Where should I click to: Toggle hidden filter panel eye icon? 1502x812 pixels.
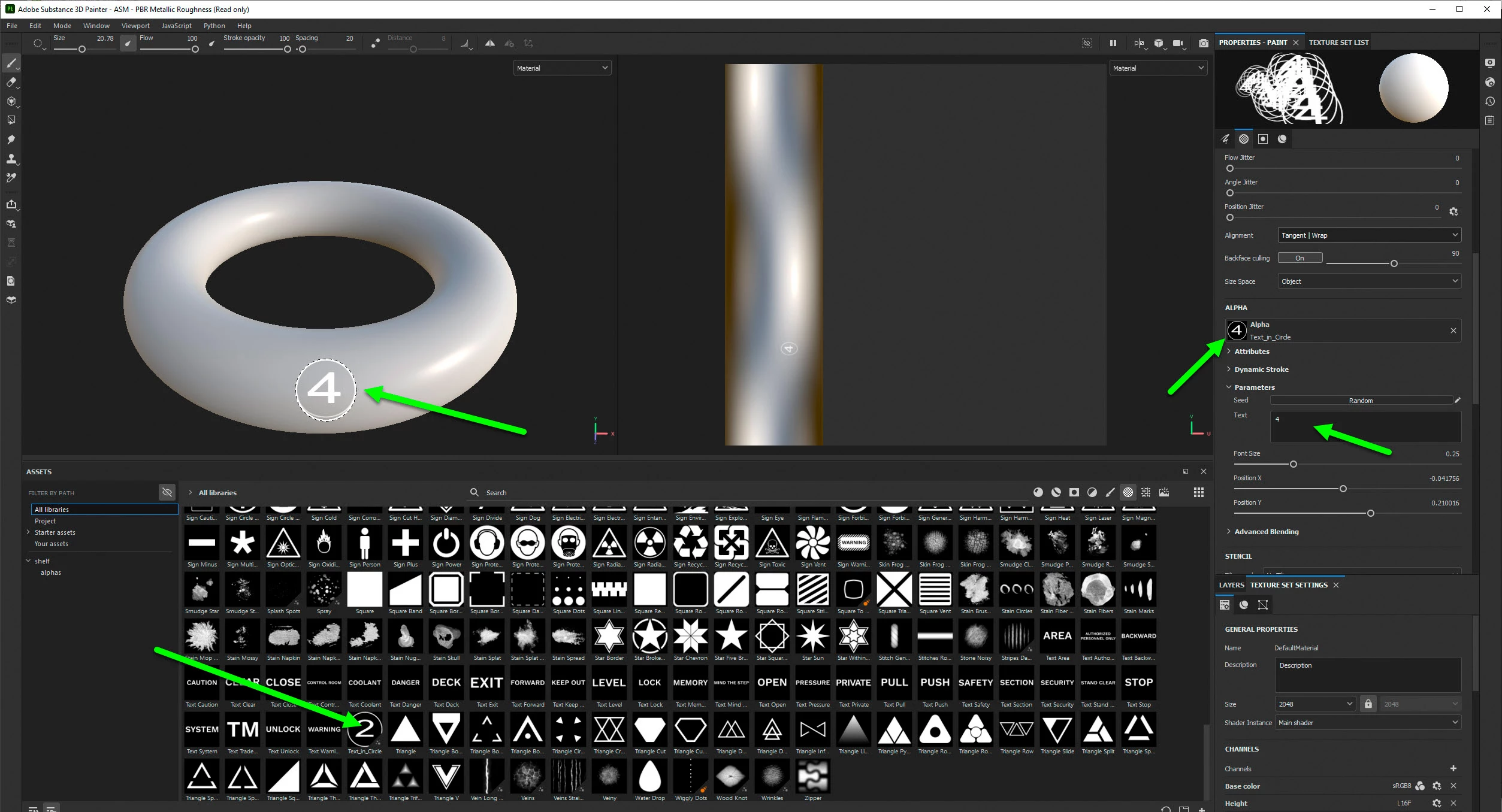167,492
